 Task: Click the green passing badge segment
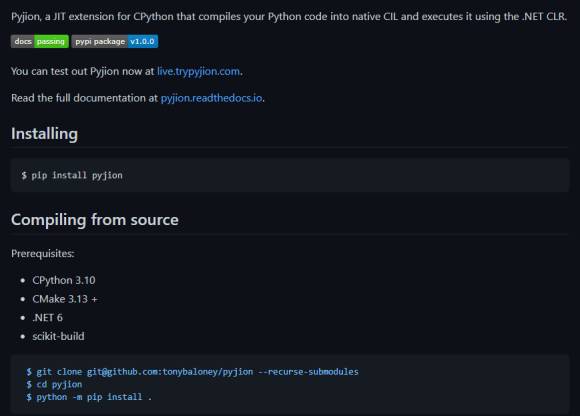click(x=51, y=41)
